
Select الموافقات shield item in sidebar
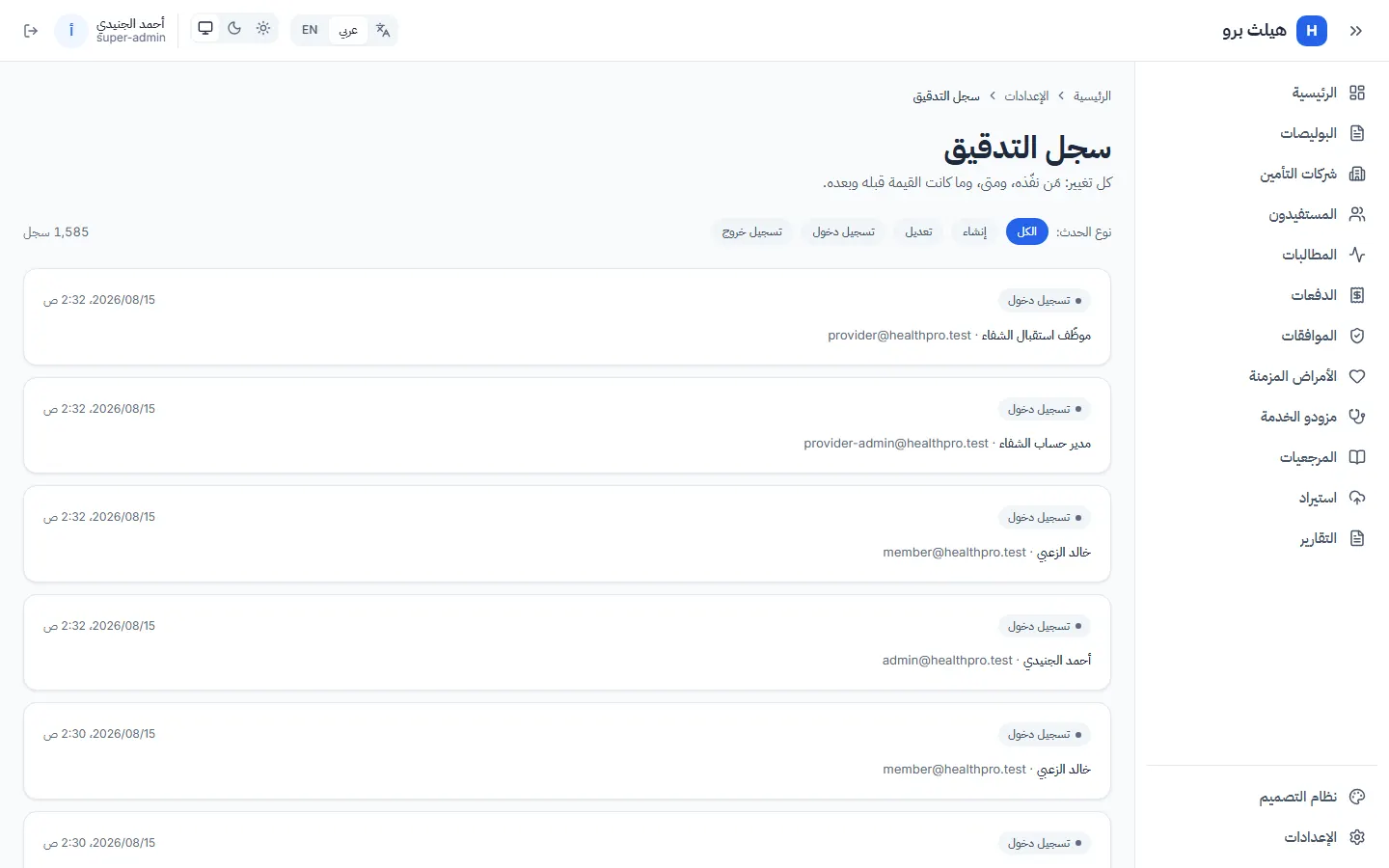[x=1262, y=336]
